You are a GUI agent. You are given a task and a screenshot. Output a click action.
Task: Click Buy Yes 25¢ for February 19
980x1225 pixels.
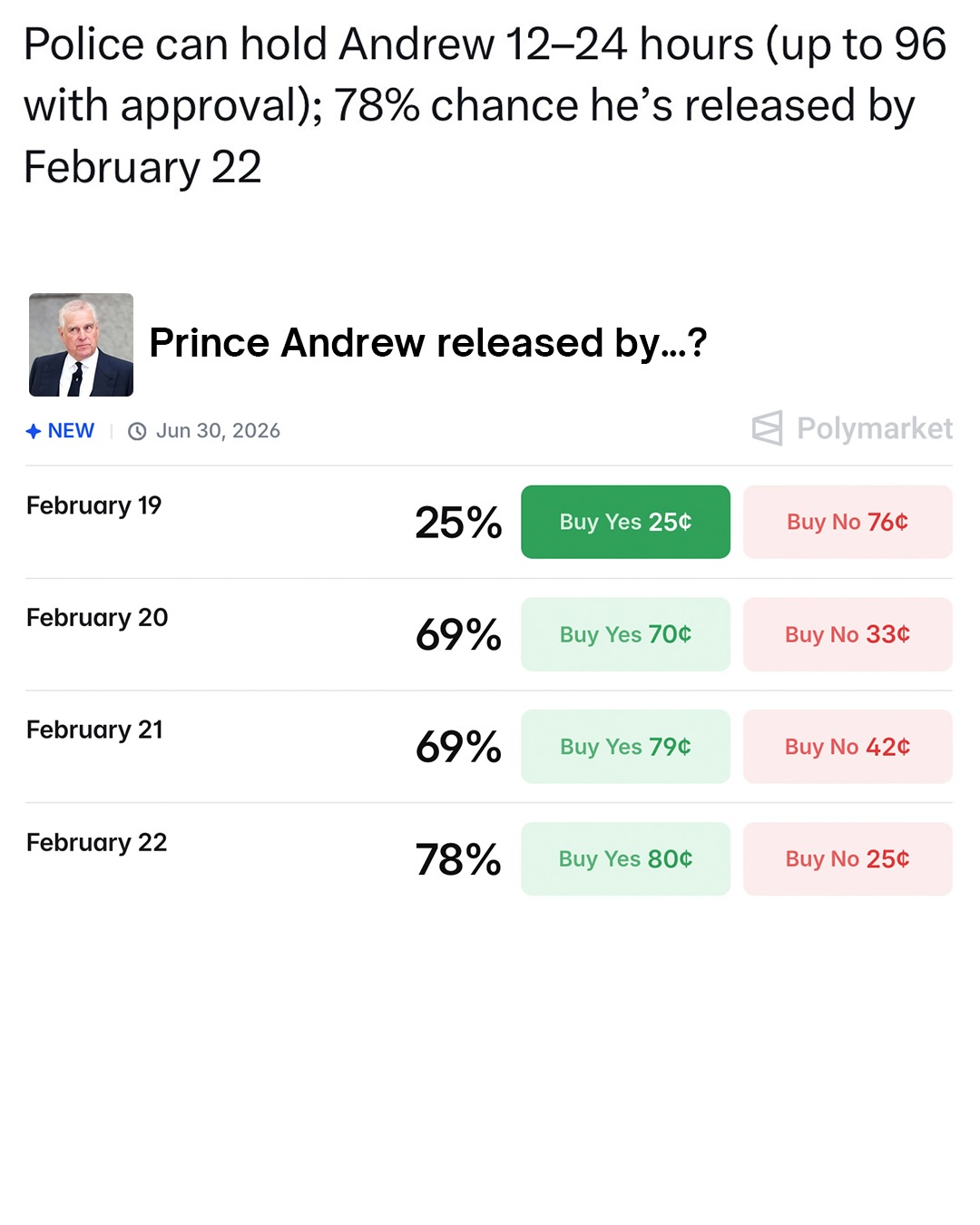click(x=625, y=522)
